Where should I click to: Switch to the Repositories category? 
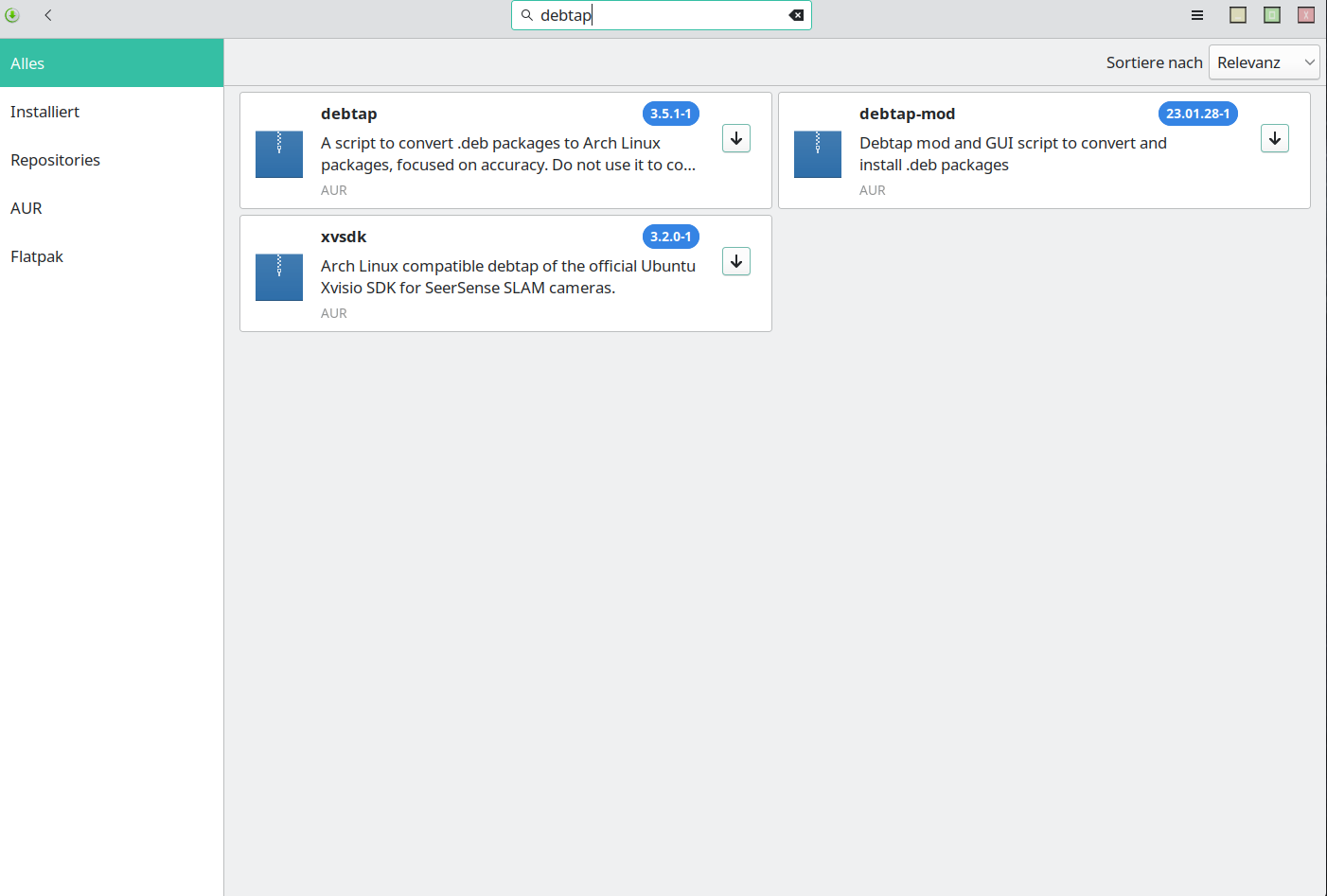click(55, 160)
